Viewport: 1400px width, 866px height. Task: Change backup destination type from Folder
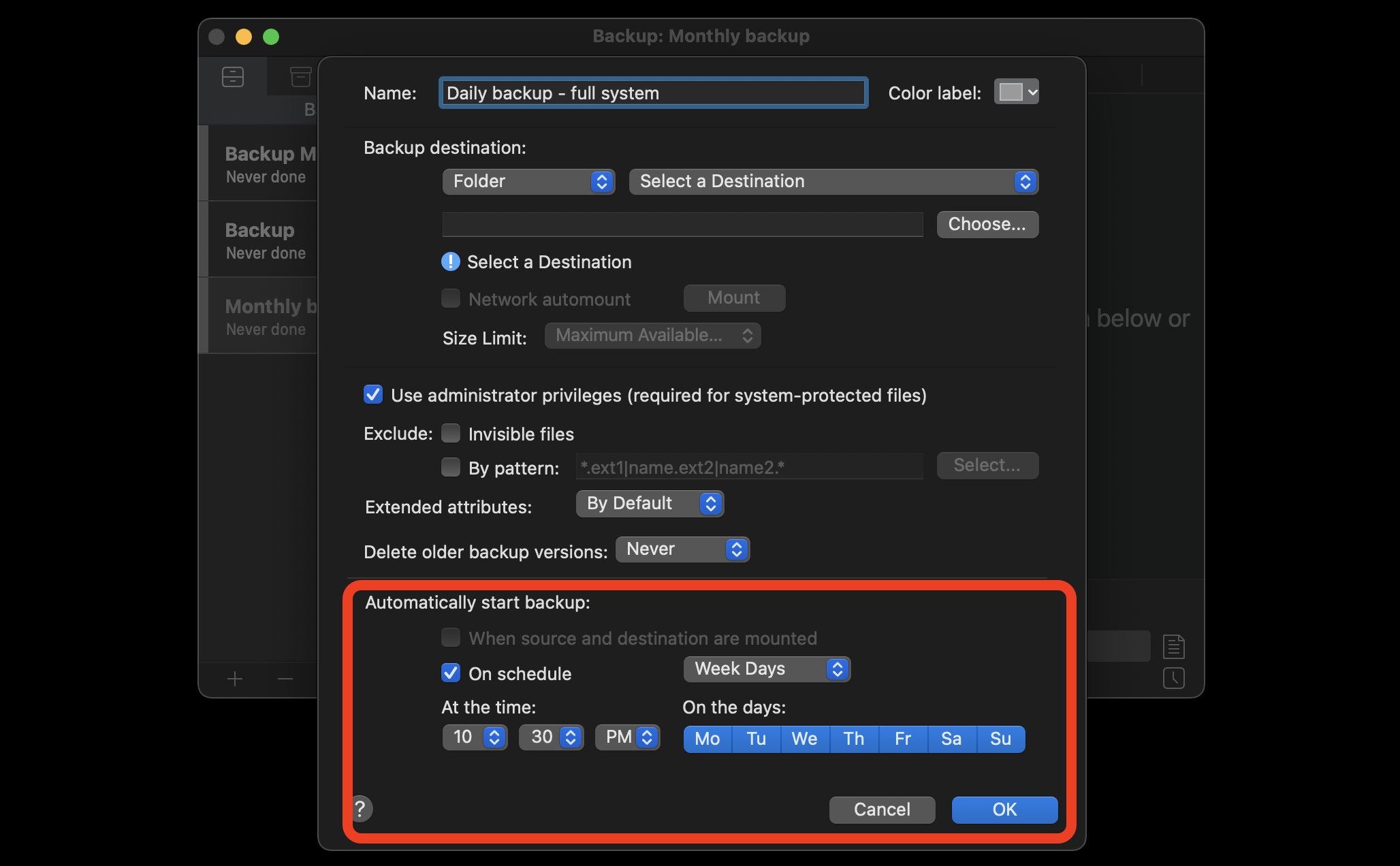coord(528,181)
